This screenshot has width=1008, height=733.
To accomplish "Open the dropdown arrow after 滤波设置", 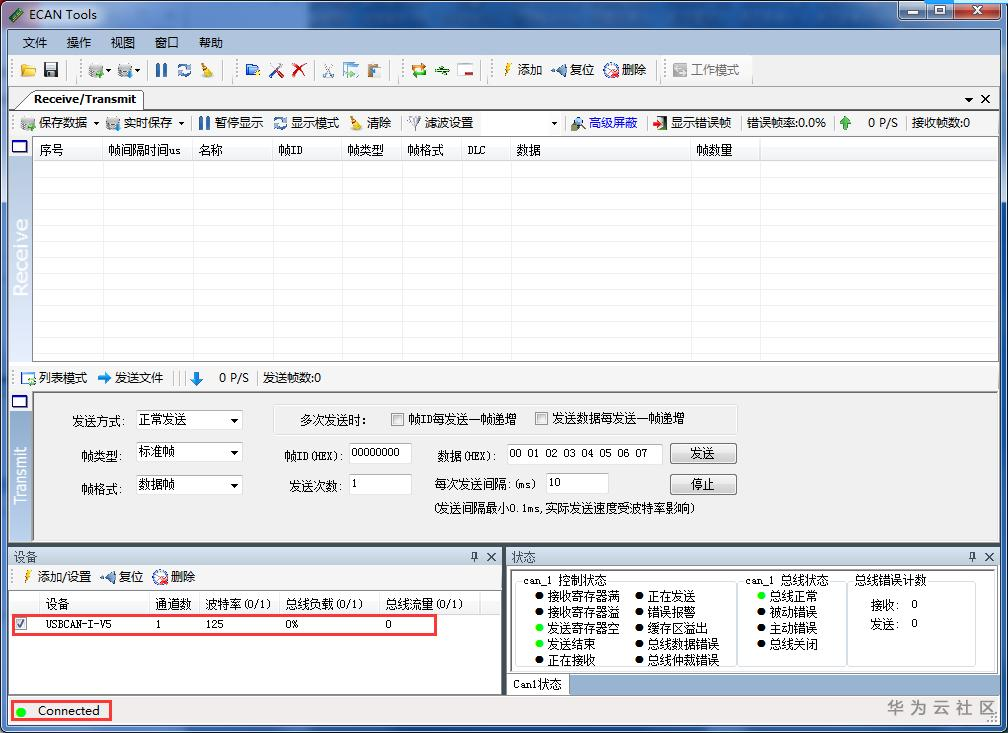I will pos(554,123).
